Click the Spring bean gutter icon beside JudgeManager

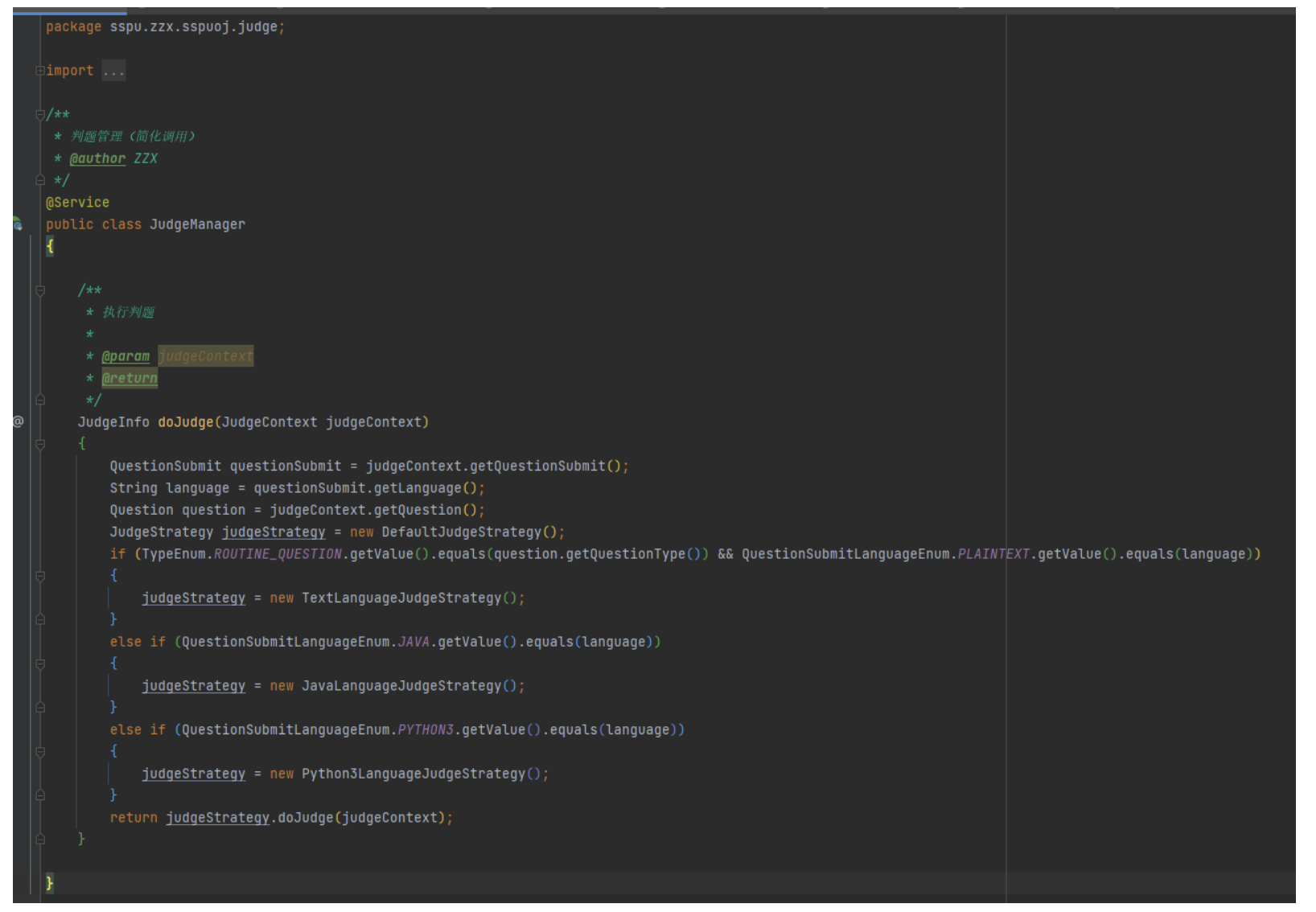[18, 224]
